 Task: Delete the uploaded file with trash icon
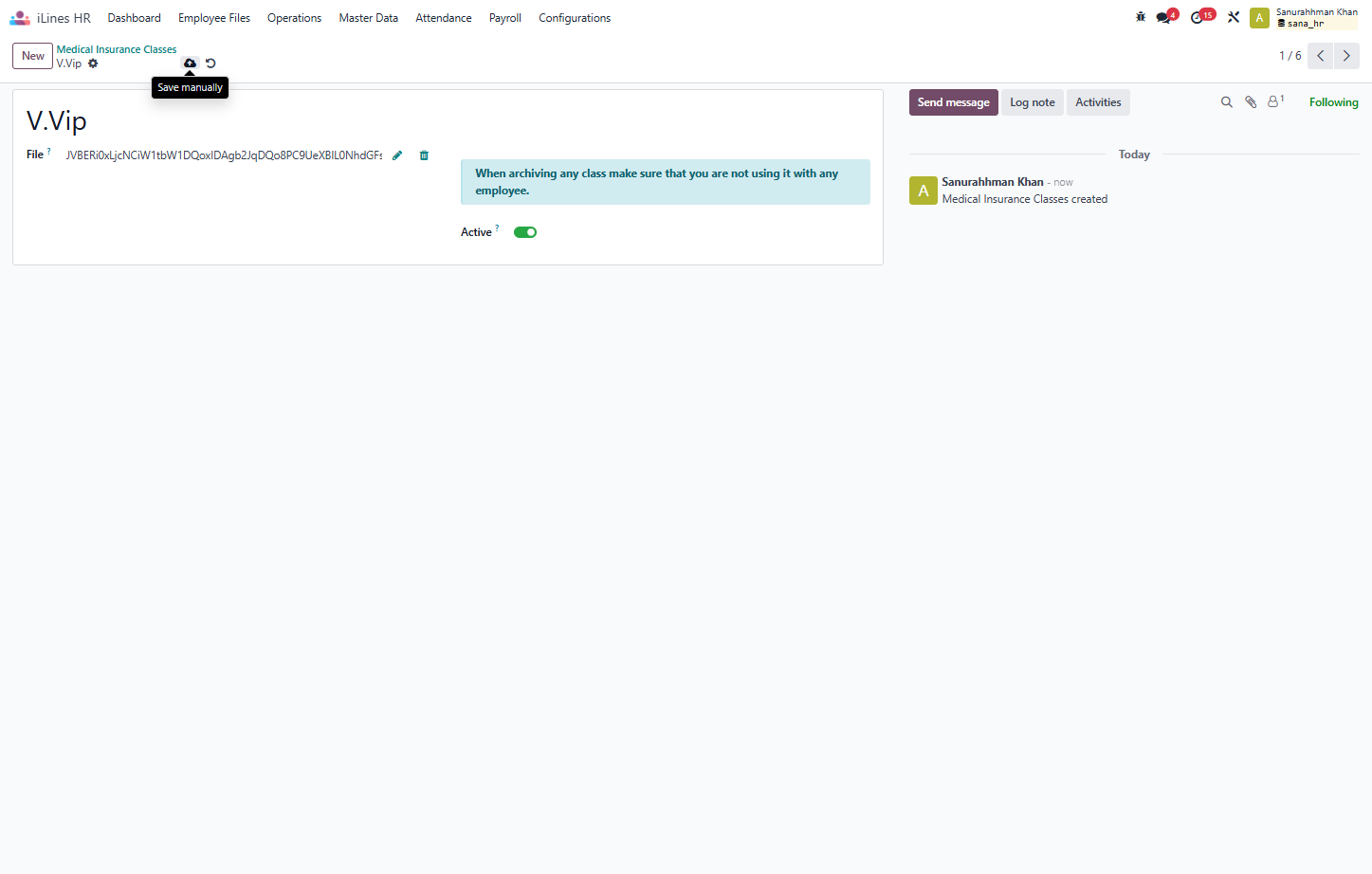click(x=424, y=155)
